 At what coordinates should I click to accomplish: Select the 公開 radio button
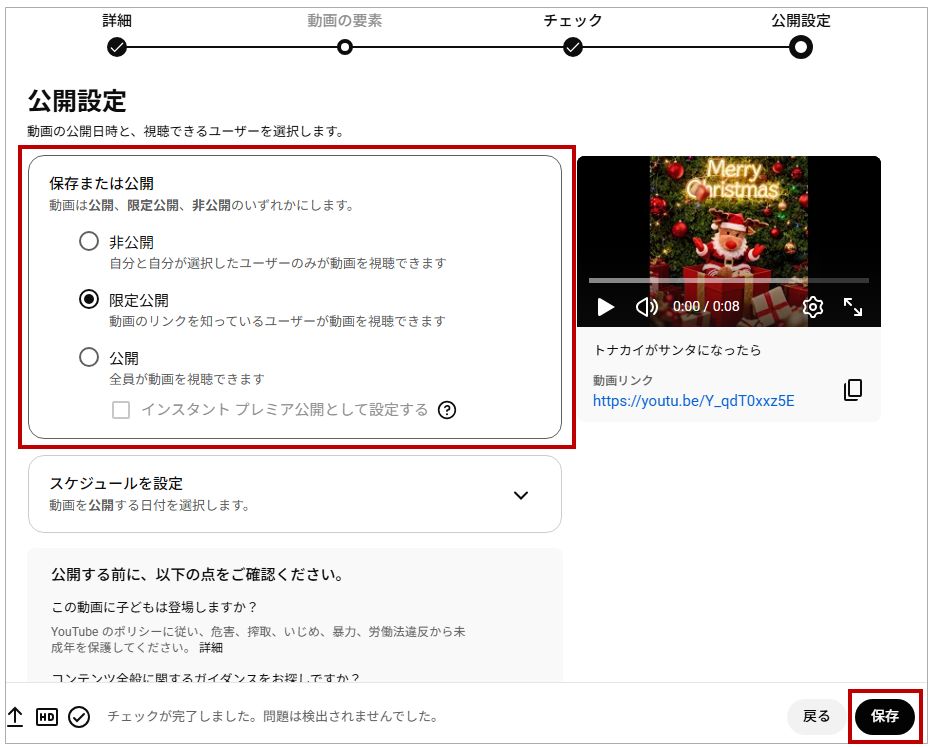coord(89,357)
